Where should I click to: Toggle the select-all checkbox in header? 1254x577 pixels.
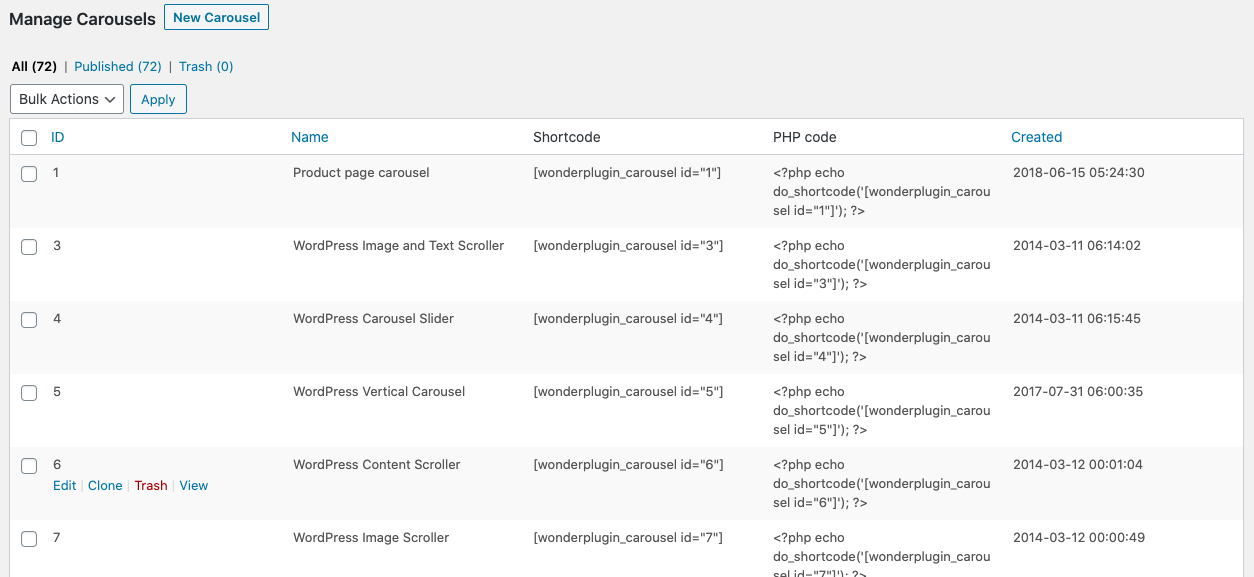[x=29, y=138]
